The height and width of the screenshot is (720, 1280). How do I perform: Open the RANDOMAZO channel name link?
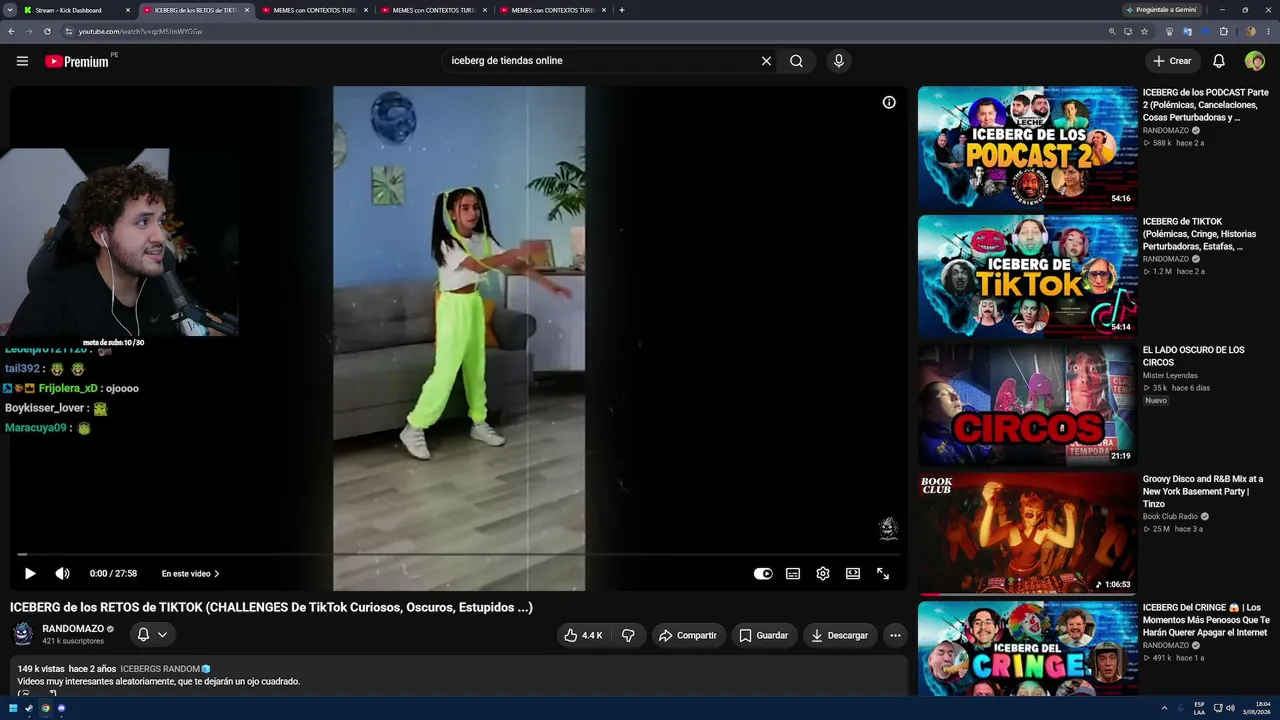coord(73,629)
